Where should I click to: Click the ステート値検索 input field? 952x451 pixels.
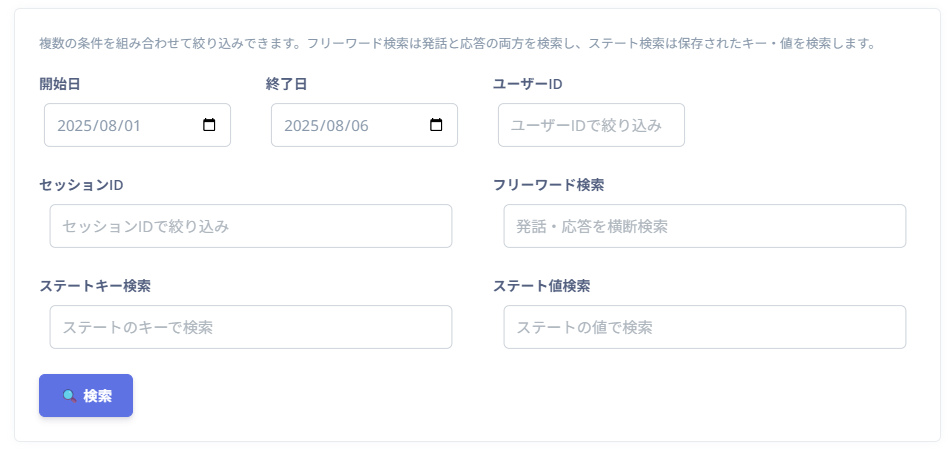coord(704,327)
